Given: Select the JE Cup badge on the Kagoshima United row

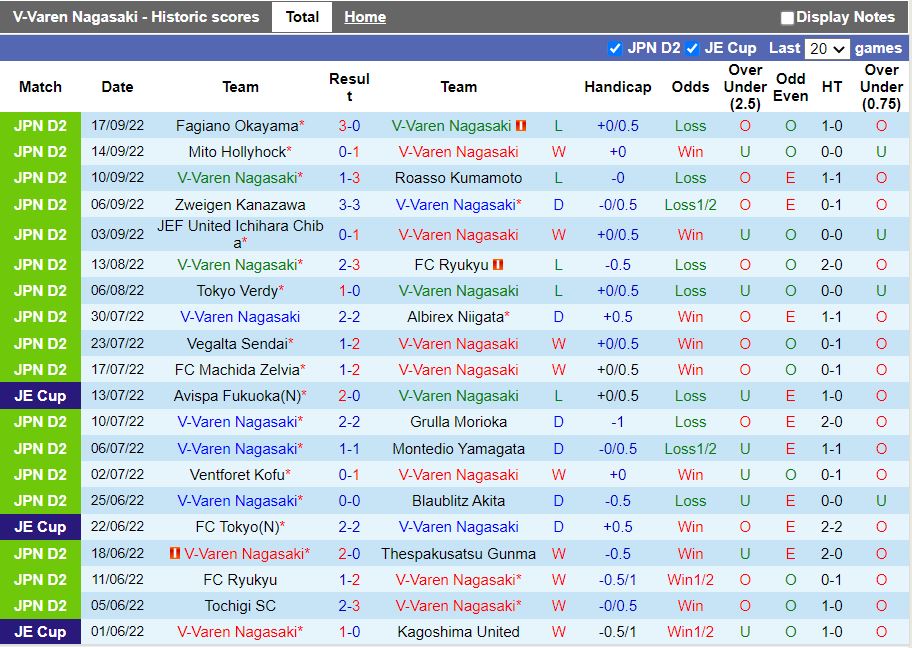Looking at the screenshot, I should [40, 632].
